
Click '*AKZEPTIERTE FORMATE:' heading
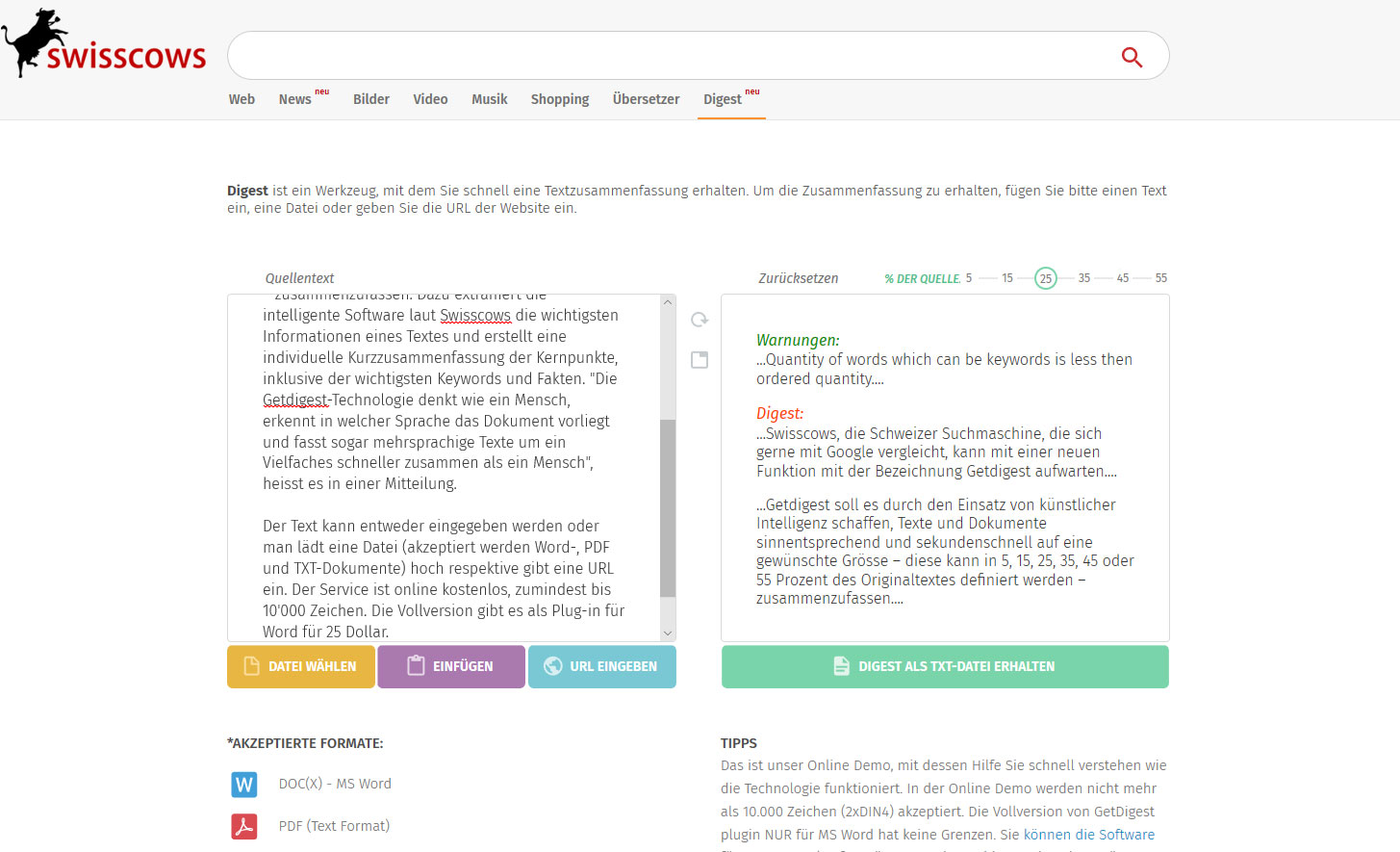(x=305, y=743)
